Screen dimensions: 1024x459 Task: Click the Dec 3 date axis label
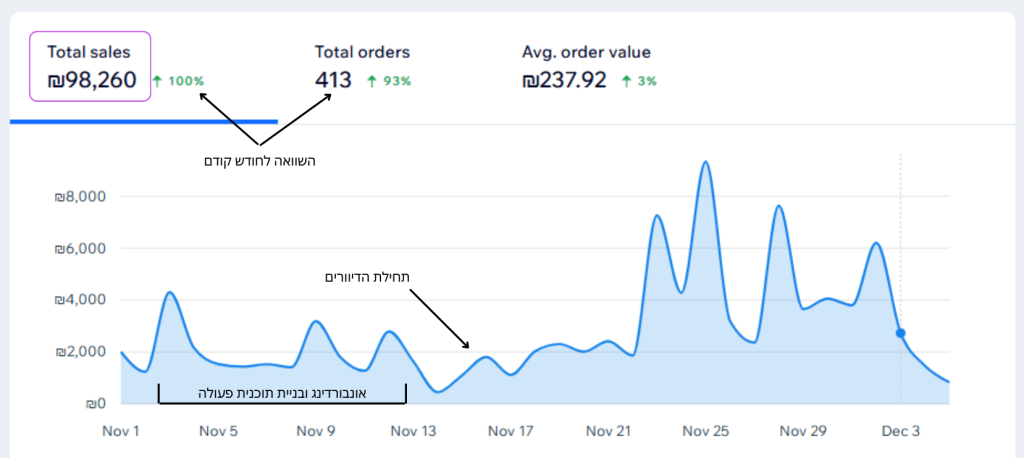click(x=900, y=432)
